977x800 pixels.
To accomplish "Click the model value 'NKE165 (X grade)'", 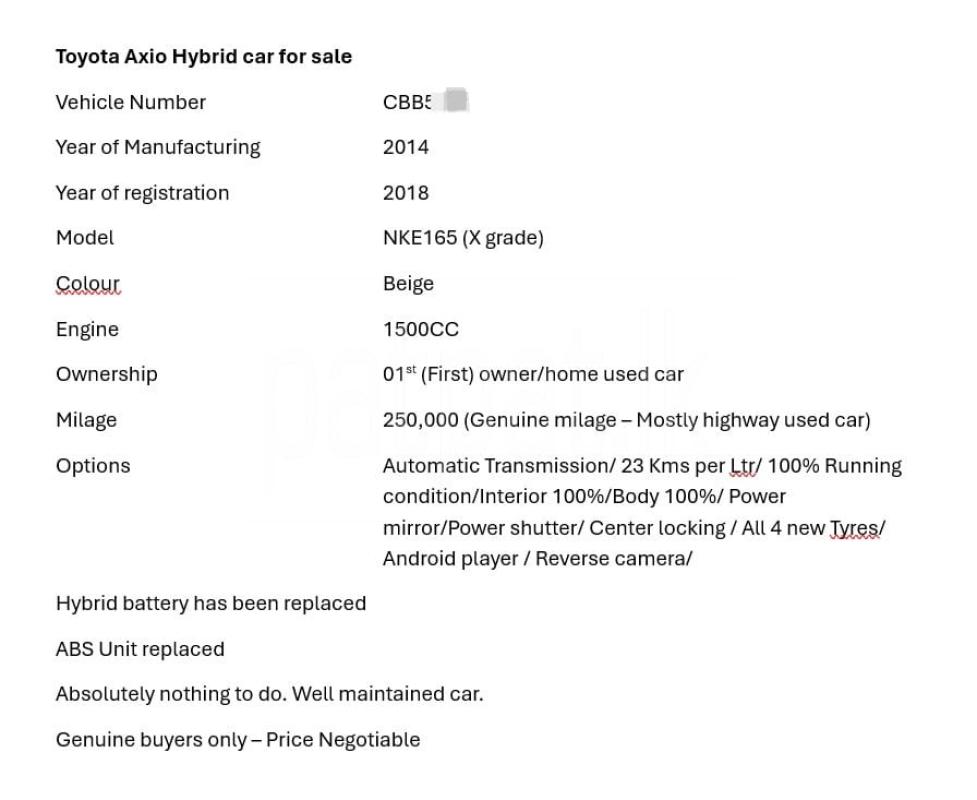I will (462, 238).
